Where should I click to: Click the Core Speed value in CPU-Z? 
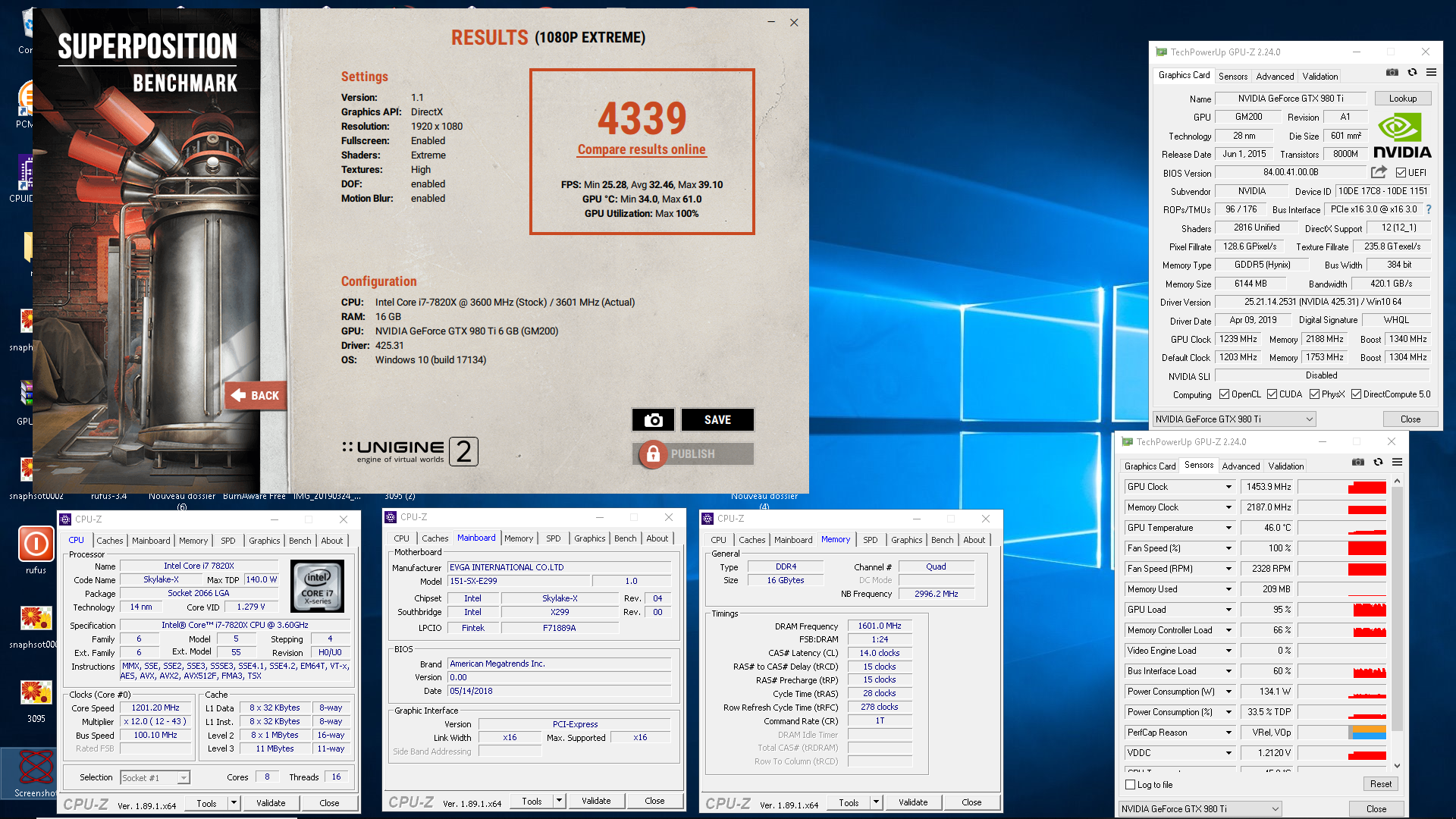(155, 708)
